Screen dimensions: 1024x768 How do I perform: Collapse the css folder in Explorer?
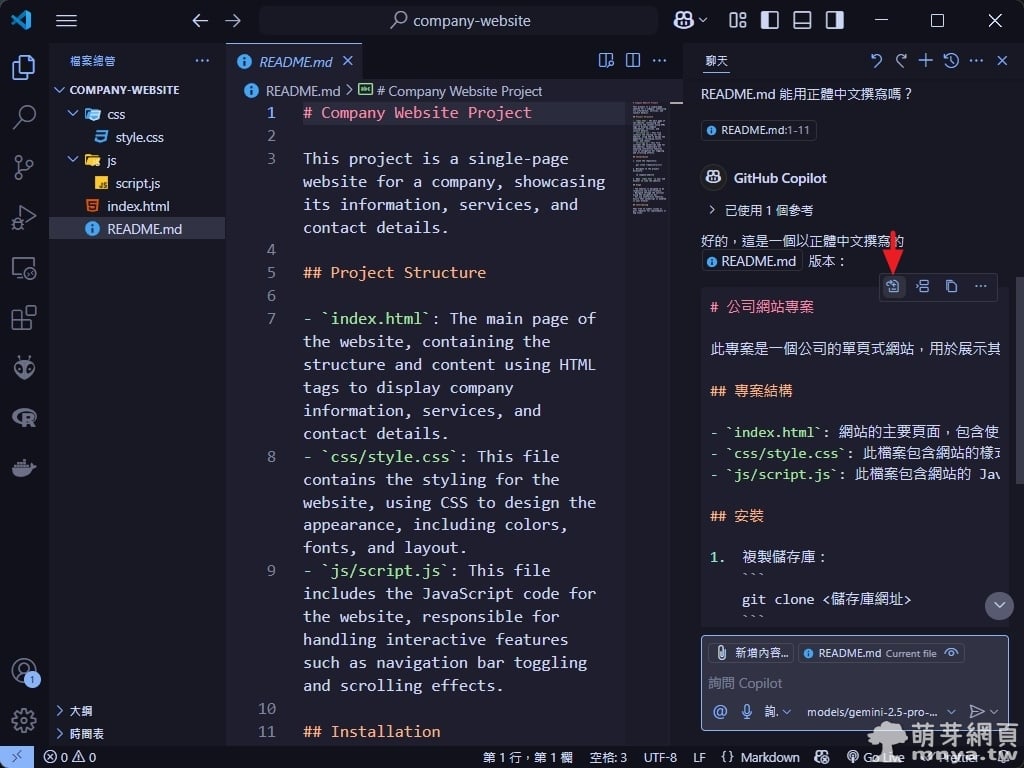[73, 114]
